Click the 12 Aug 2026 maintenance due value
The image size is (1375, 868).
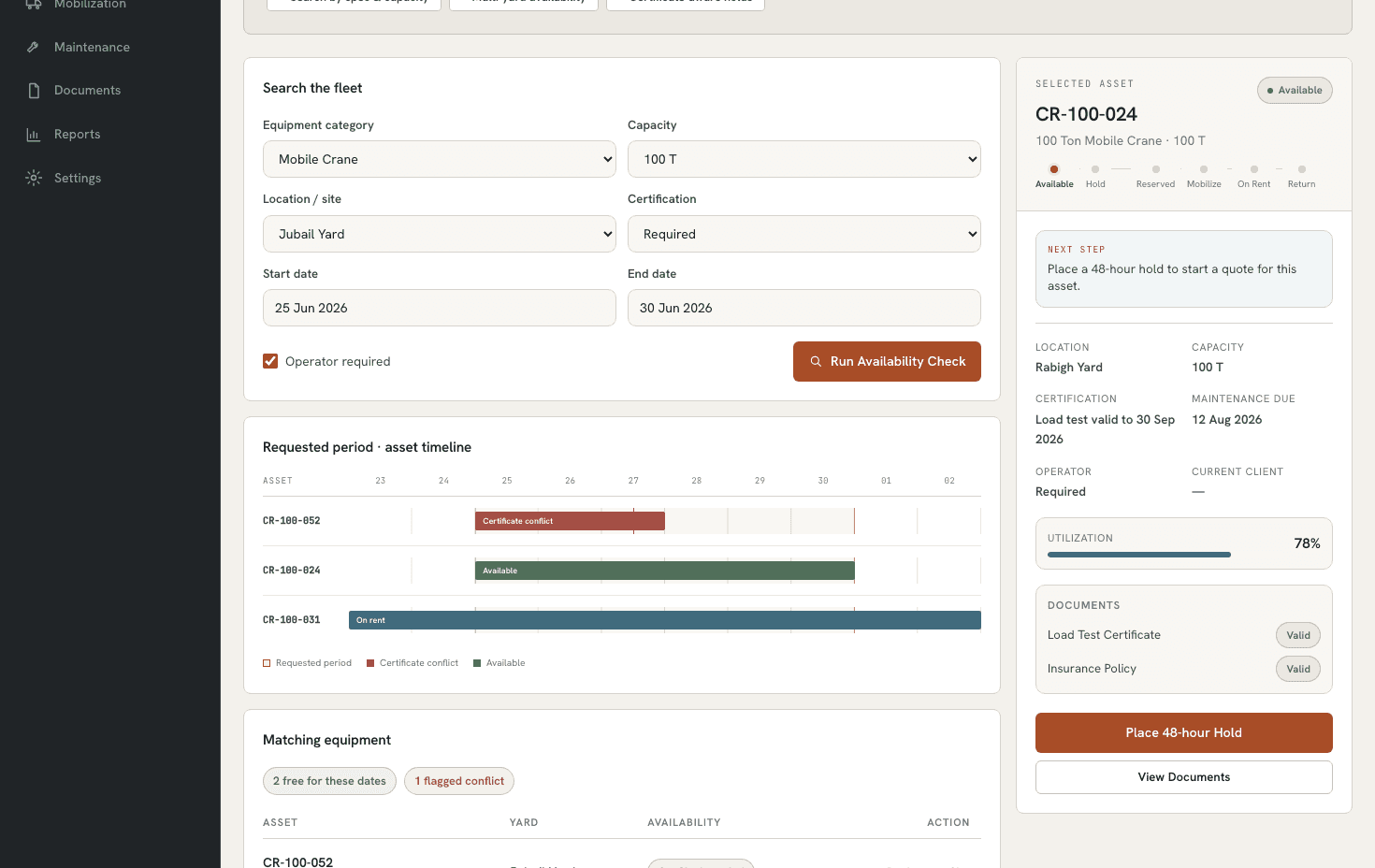coord(1227,420)
